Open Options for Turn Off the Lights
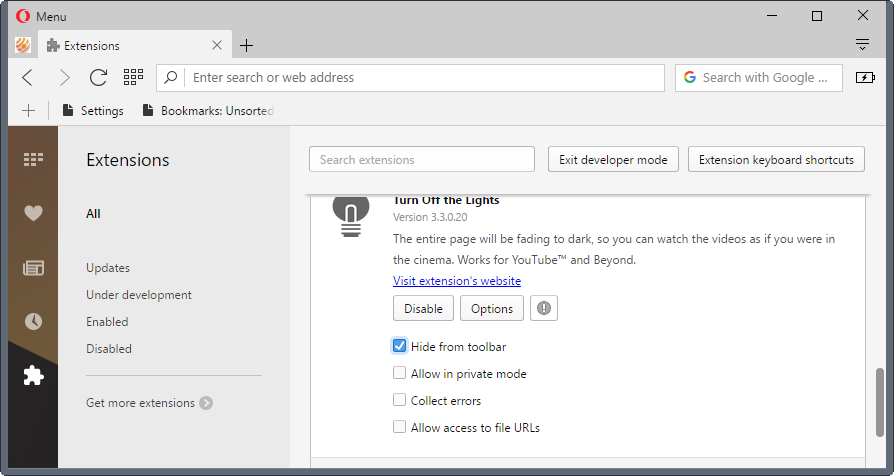Viewport: 894px width, 476px height. (491, 308)
